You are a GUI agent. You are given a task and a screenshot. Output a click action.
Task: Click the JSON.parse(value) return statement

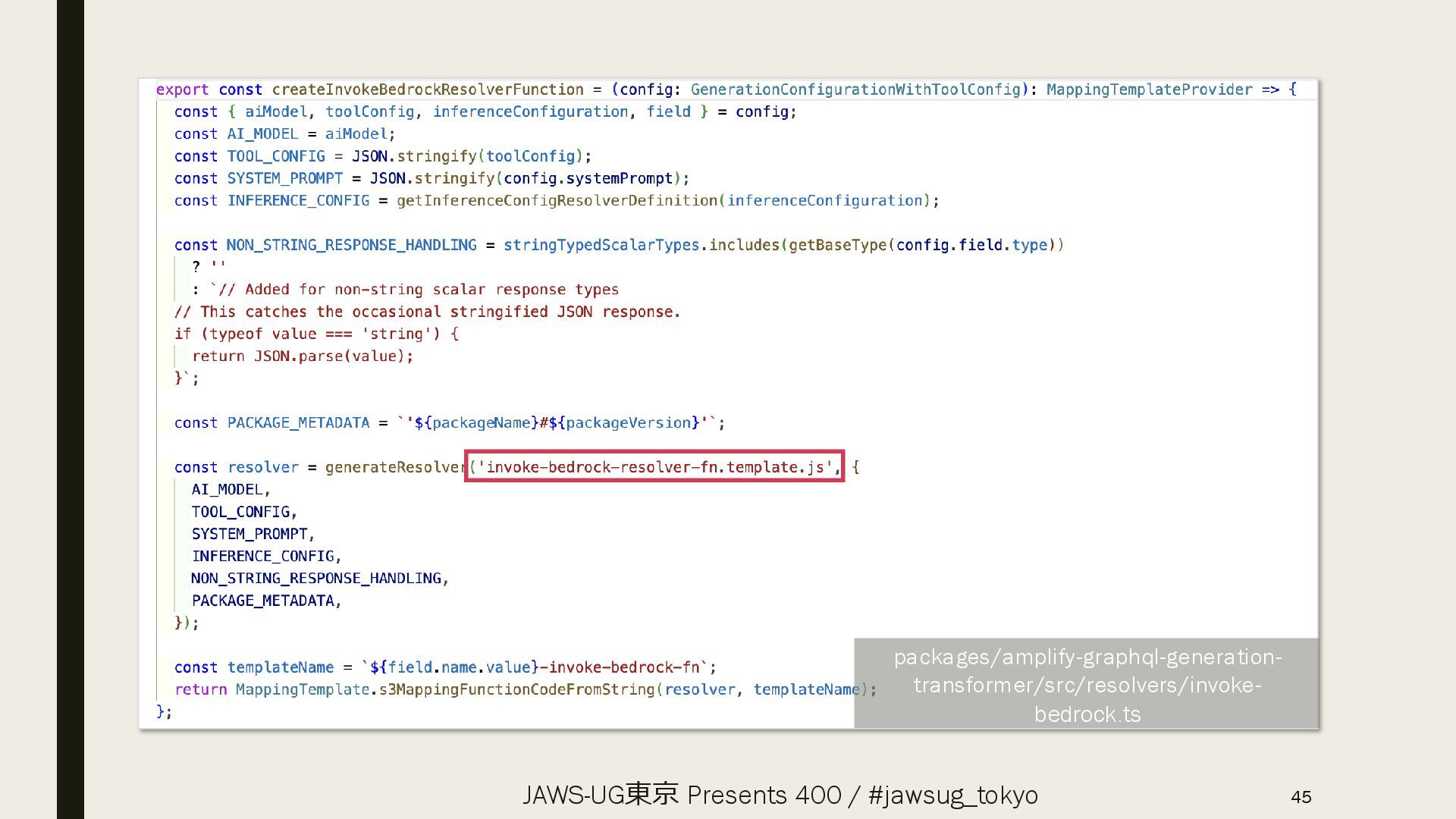point(303,356)
